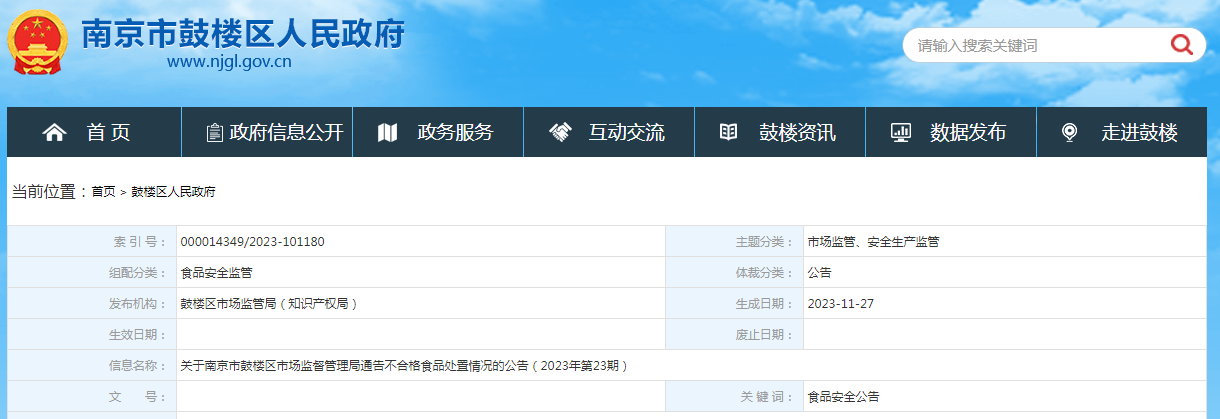Viewport: 1220px width, 419px height.
Task: Select index number 000014349/2023-101180
Action: click(252, 242)
